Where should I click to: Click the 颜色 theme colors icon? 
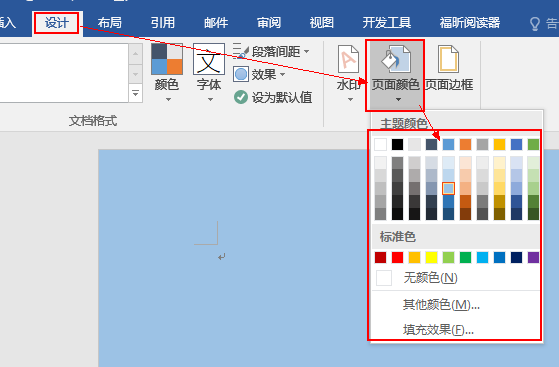pos(167,59)
